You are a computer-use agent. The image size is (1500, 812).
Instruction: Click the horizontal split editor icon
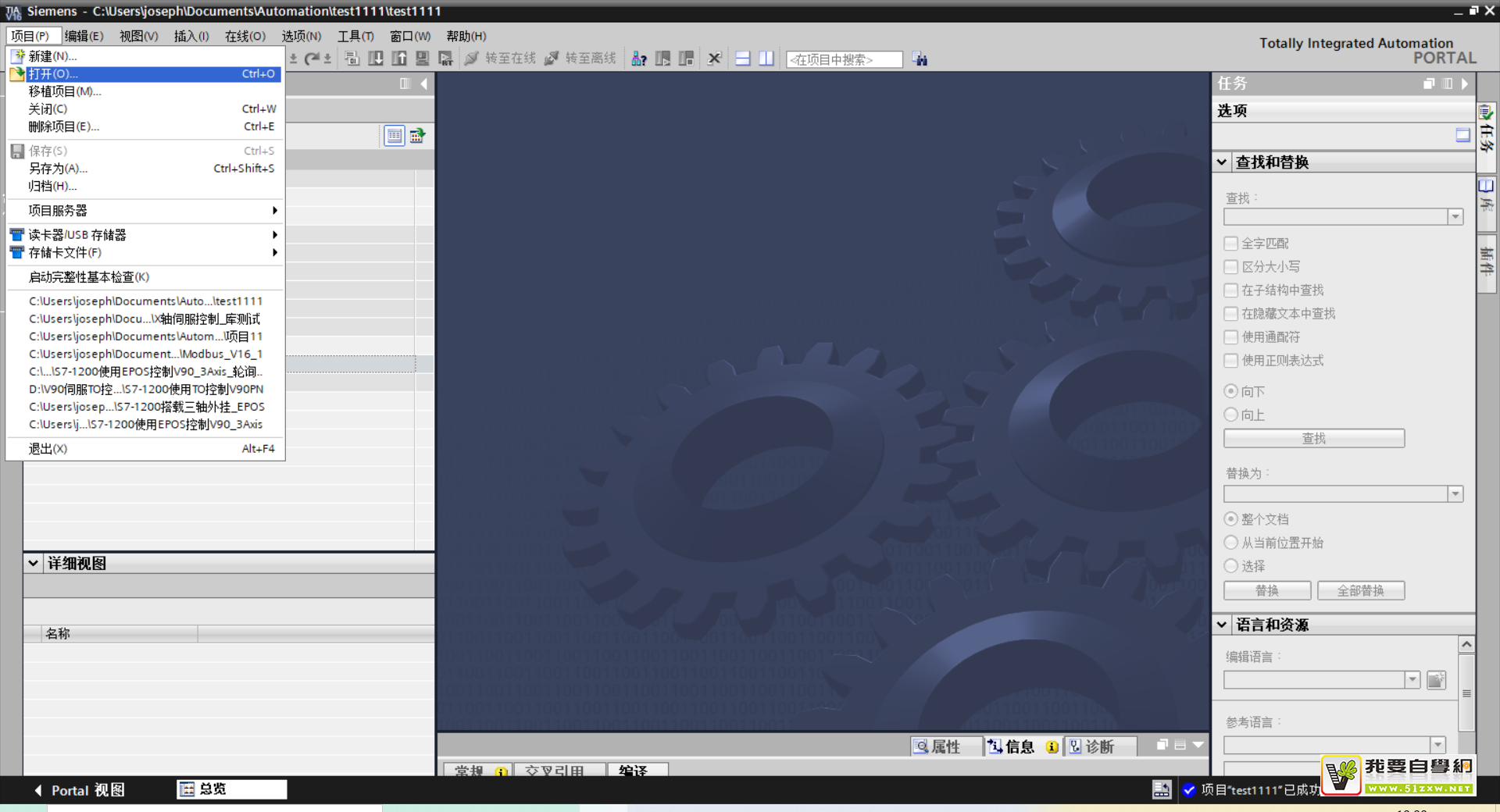pyautogui.click(x=743, y=59)
